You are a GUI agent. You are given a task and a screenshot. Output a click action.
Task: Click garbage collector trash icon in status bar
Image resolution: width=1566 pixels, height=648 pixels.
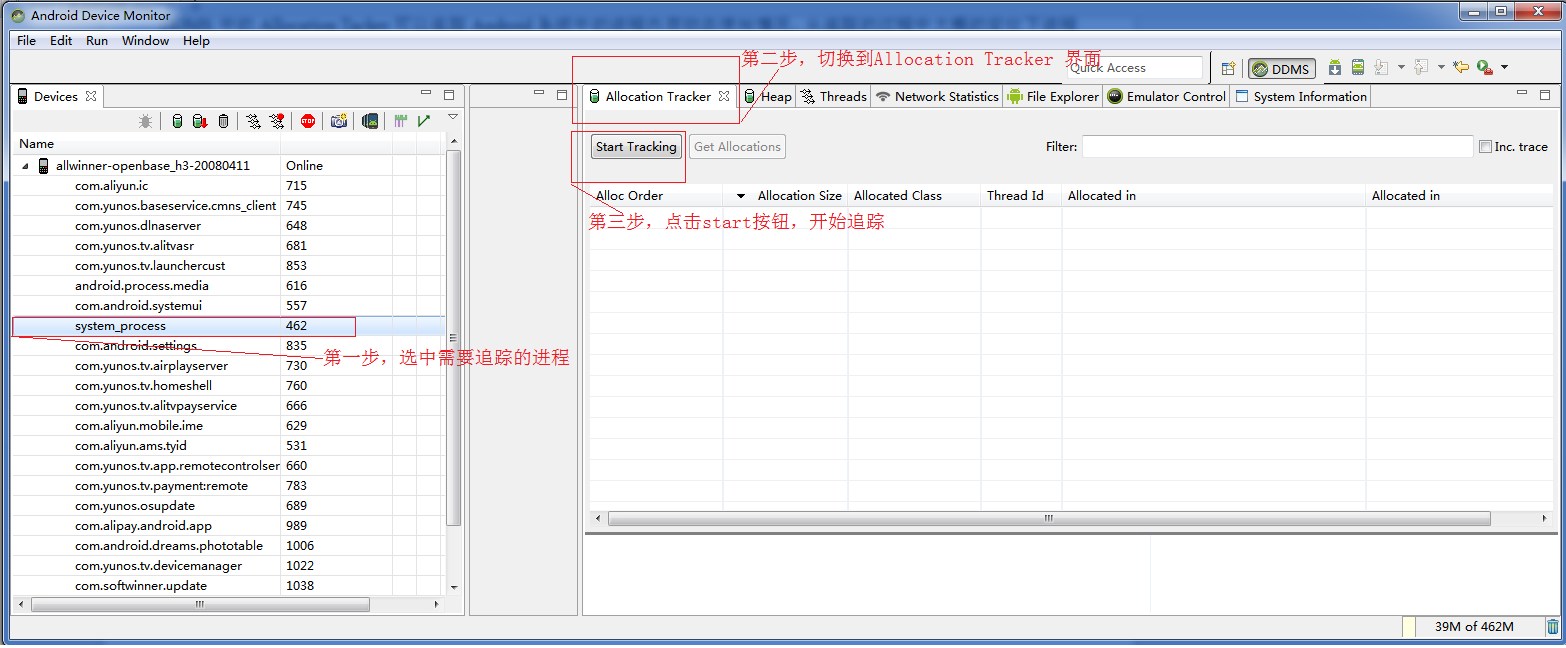tap(1553, 627)
